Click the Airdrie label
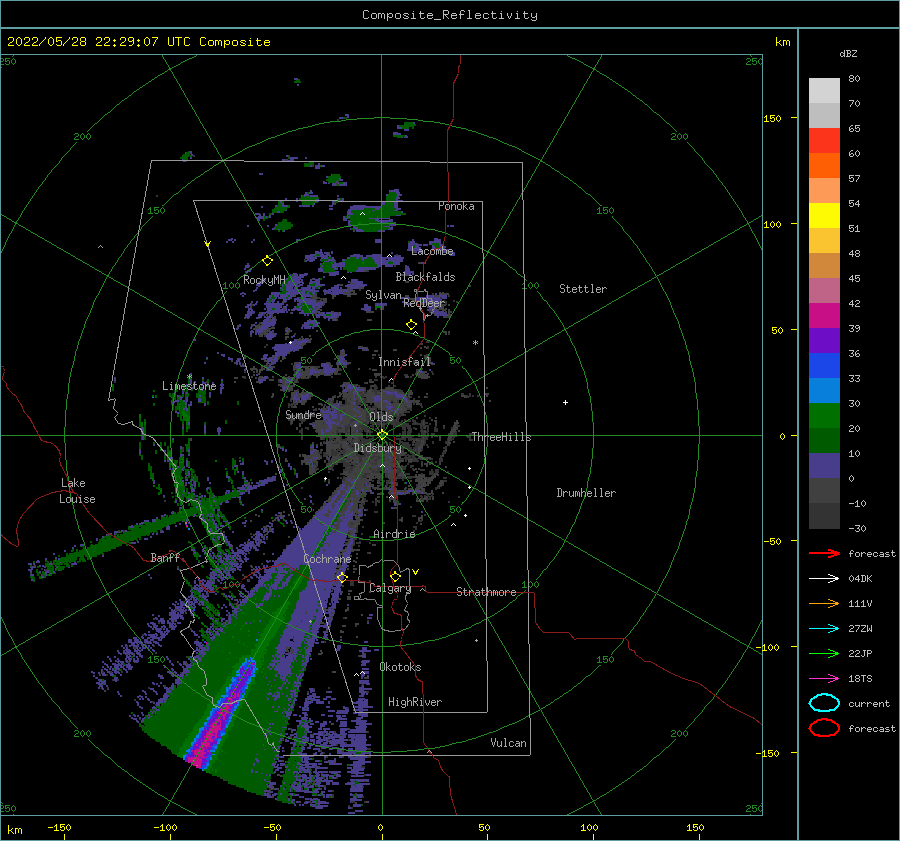The image size is (900, 841). coord(394,534)
